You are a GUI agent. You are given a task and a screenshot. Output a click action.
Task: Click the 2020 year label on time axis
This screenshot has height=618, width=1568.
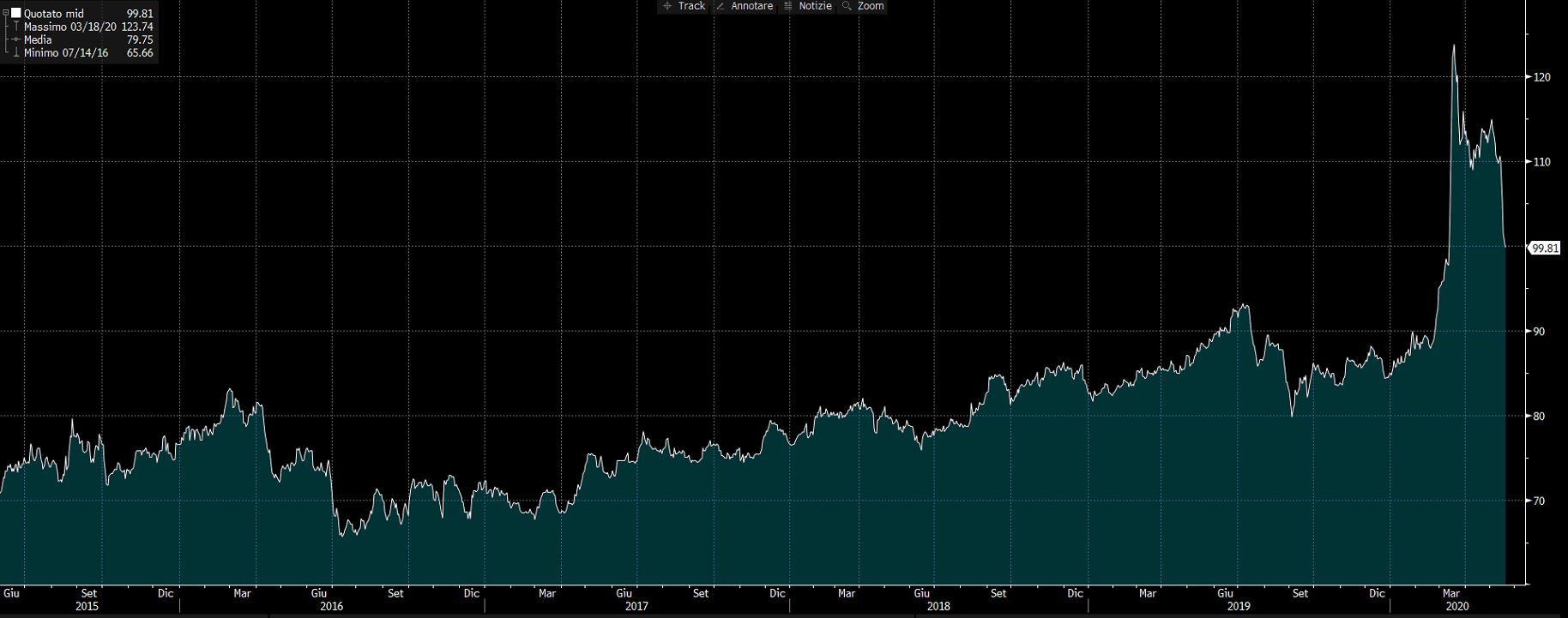(x=1456, y=606)
